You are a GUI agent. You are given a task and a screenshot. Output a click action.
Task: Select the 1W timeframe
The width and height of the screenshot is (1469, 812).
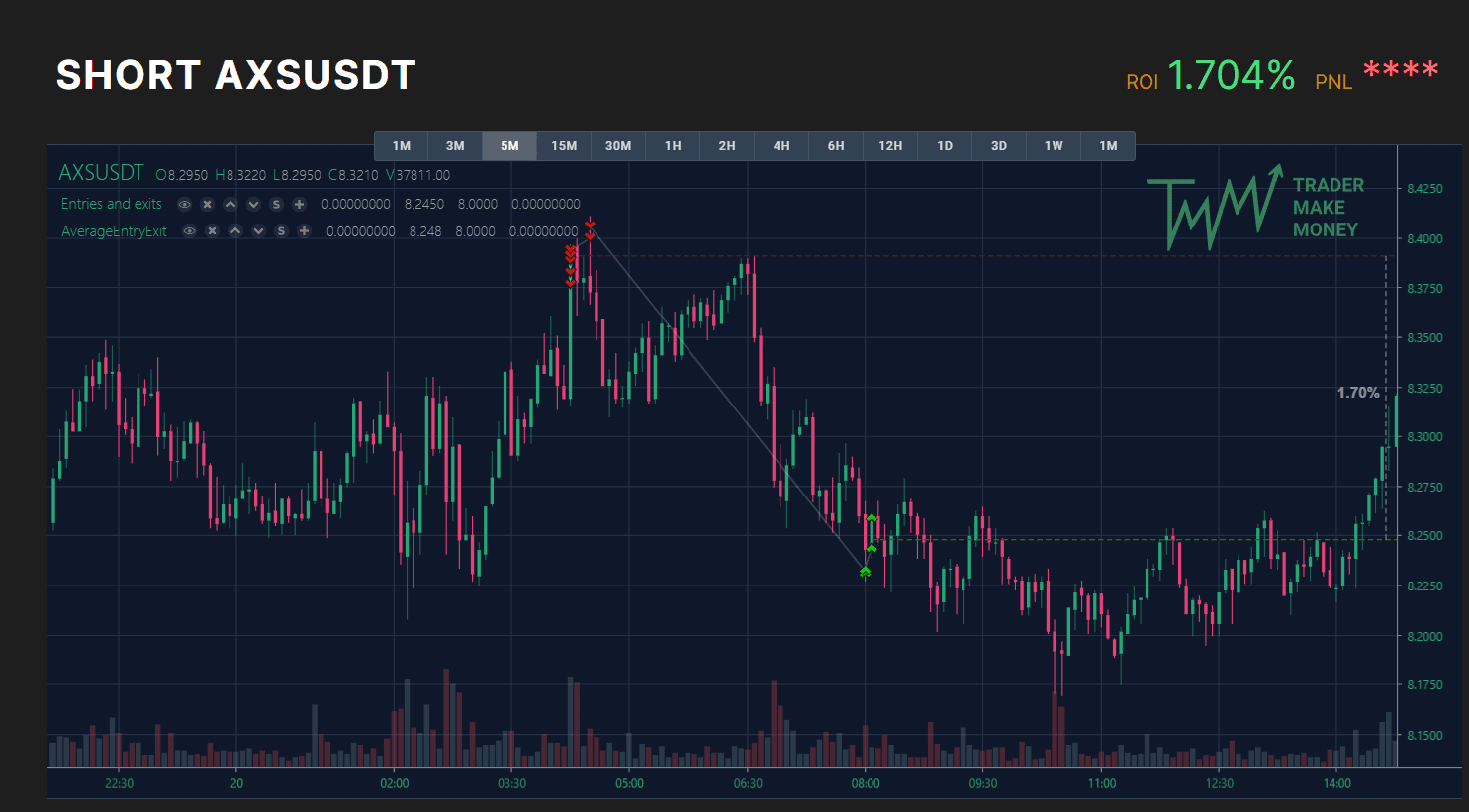point(1054,145)
